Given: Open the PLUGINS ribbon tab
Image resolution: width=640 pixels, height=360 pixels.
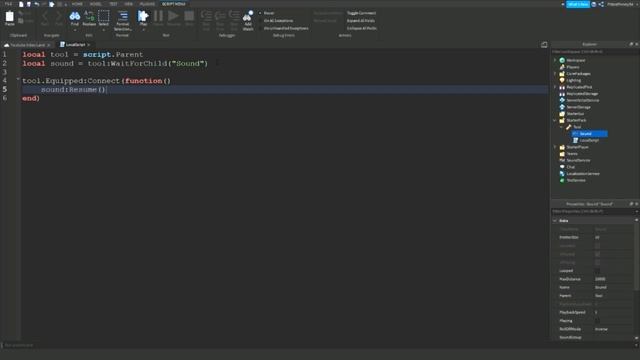Looking at the screenshot, I should coord(147,4).
